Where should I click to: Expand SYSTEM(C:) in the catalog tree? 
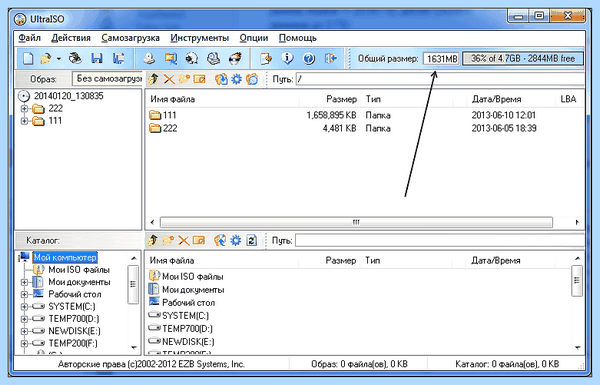(24, 307)
